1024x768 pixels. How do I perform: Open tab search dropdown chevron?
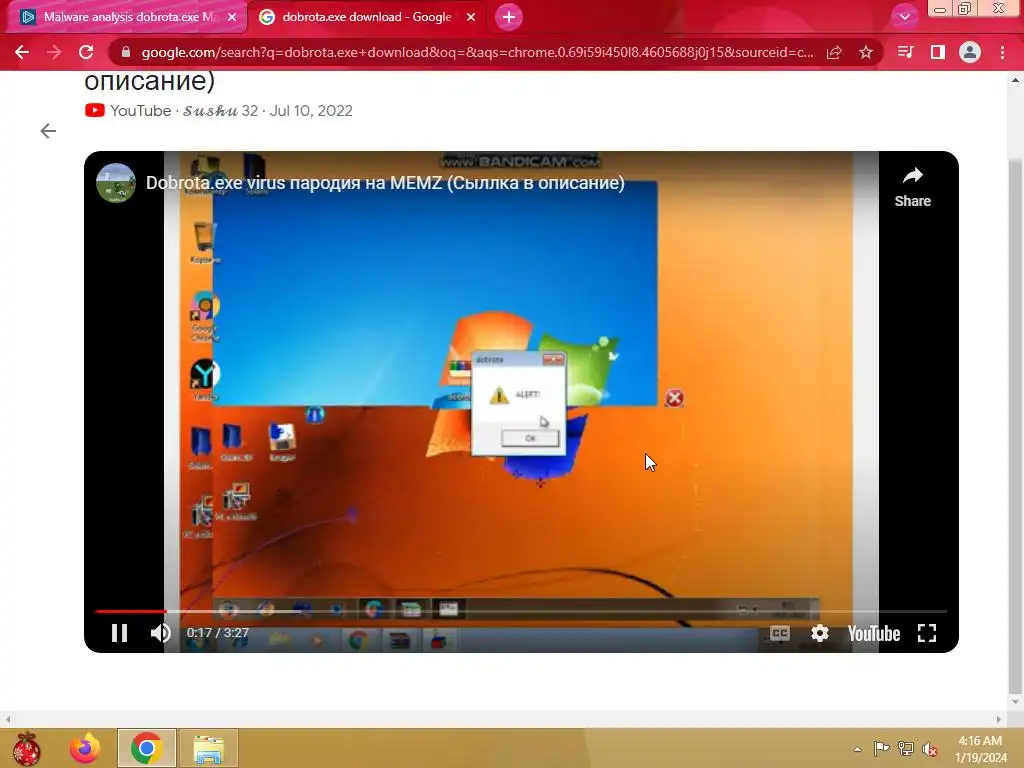tap(904, 17)
